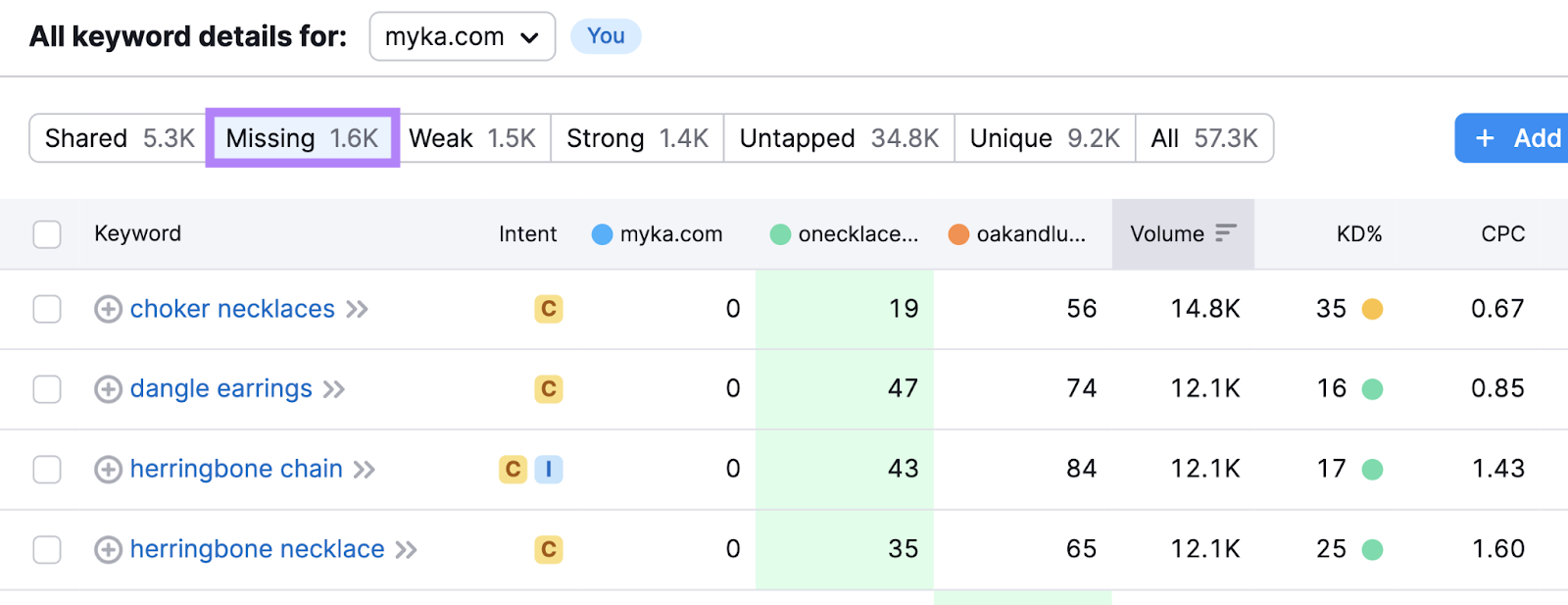Image resolution: width=1568 pixels, height=605 pixels.
Task: Click the Intent column header
Action: tap(527, 234)
